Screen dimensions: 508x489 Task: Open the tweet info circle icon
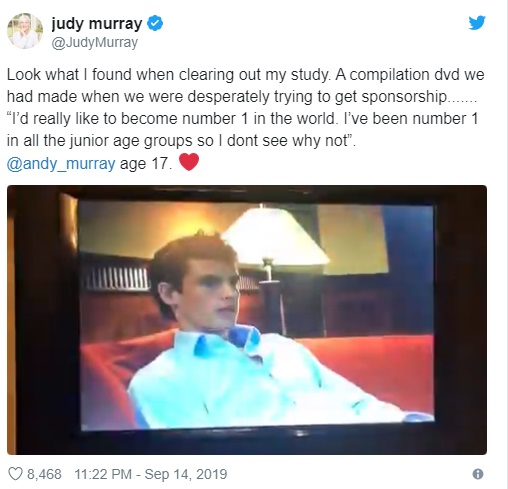tap(478, 474)
